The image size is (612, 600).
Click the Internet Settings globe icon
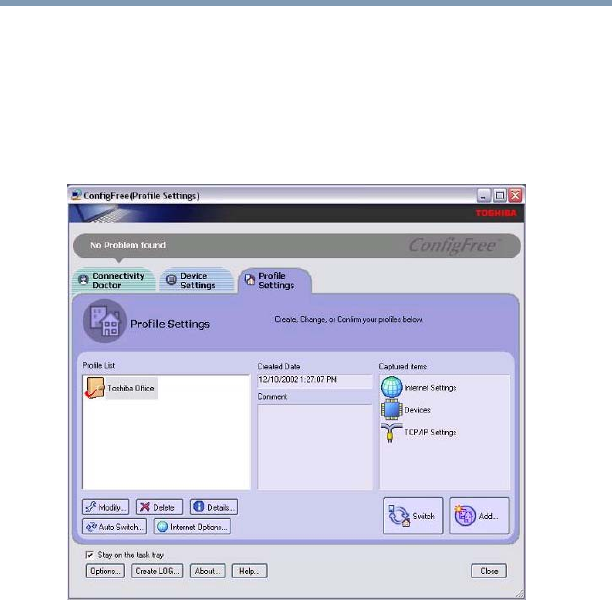click(391, 387)
